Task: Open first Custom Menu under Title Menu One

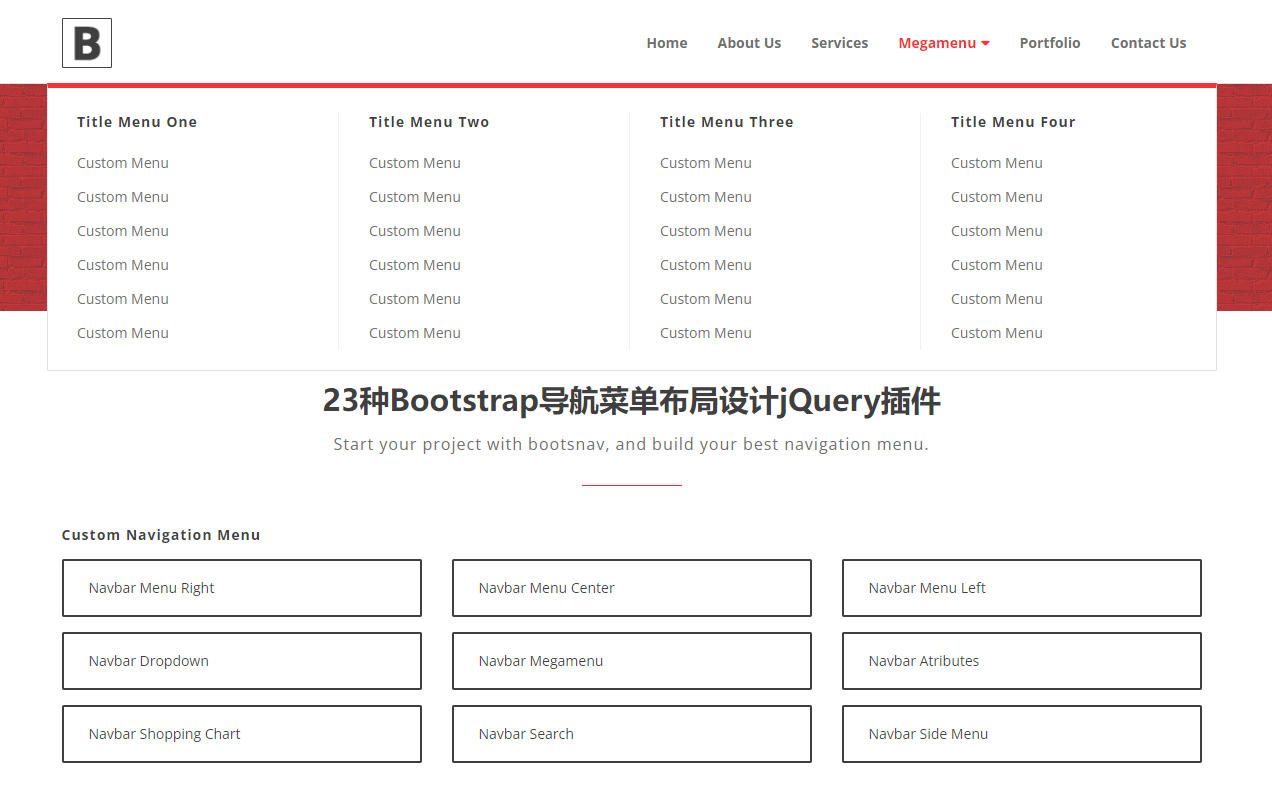Action: (x=123, y=163)
